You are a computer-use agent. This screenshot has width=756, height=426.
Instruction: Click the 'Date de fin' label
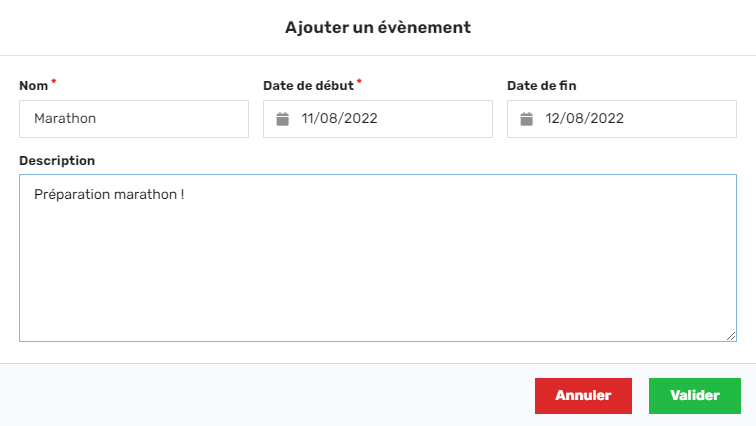541,86
